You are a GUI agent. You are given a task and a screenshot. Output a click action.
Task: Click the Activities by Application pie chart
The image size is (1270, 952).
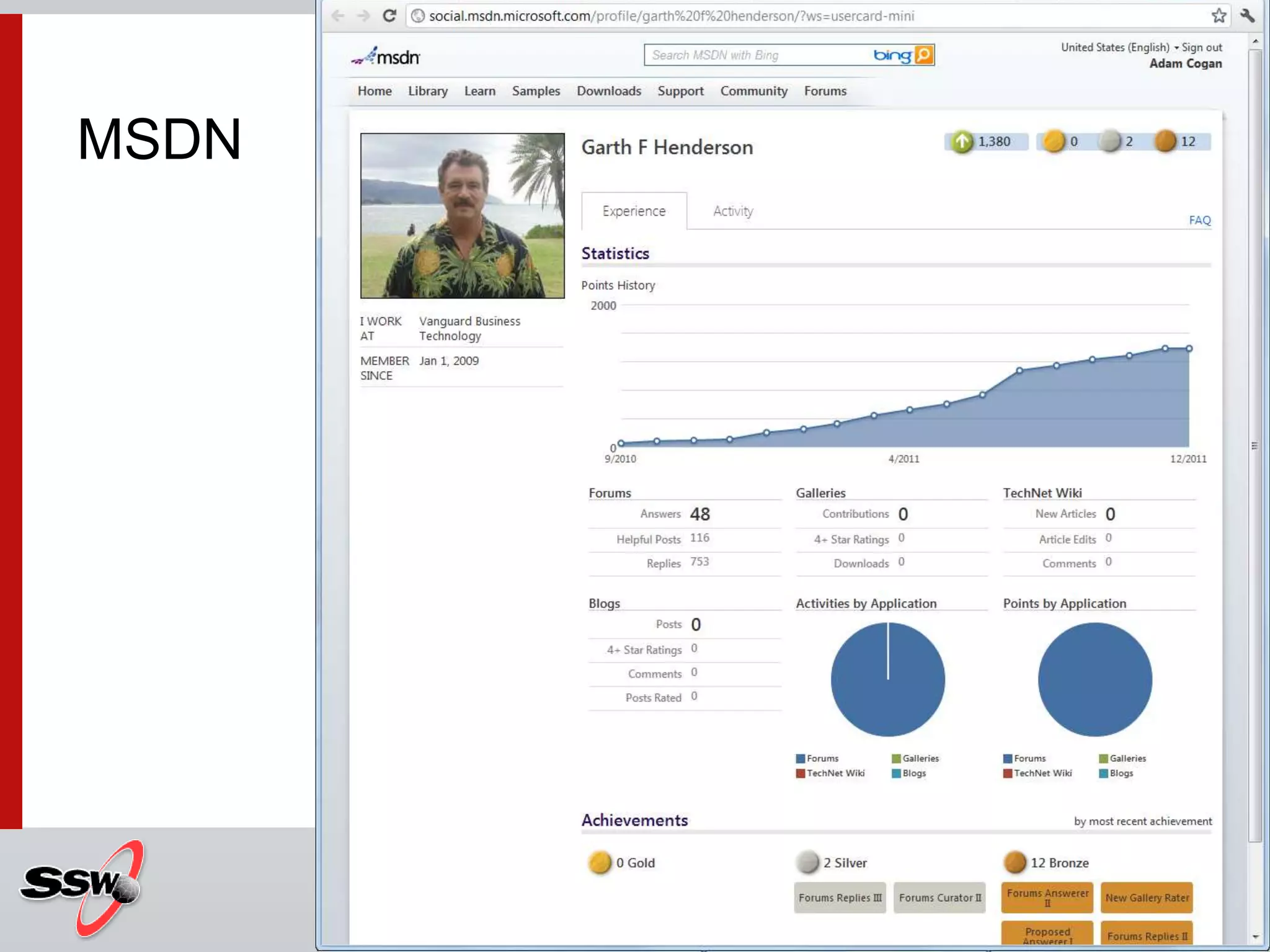pos(888,679)
